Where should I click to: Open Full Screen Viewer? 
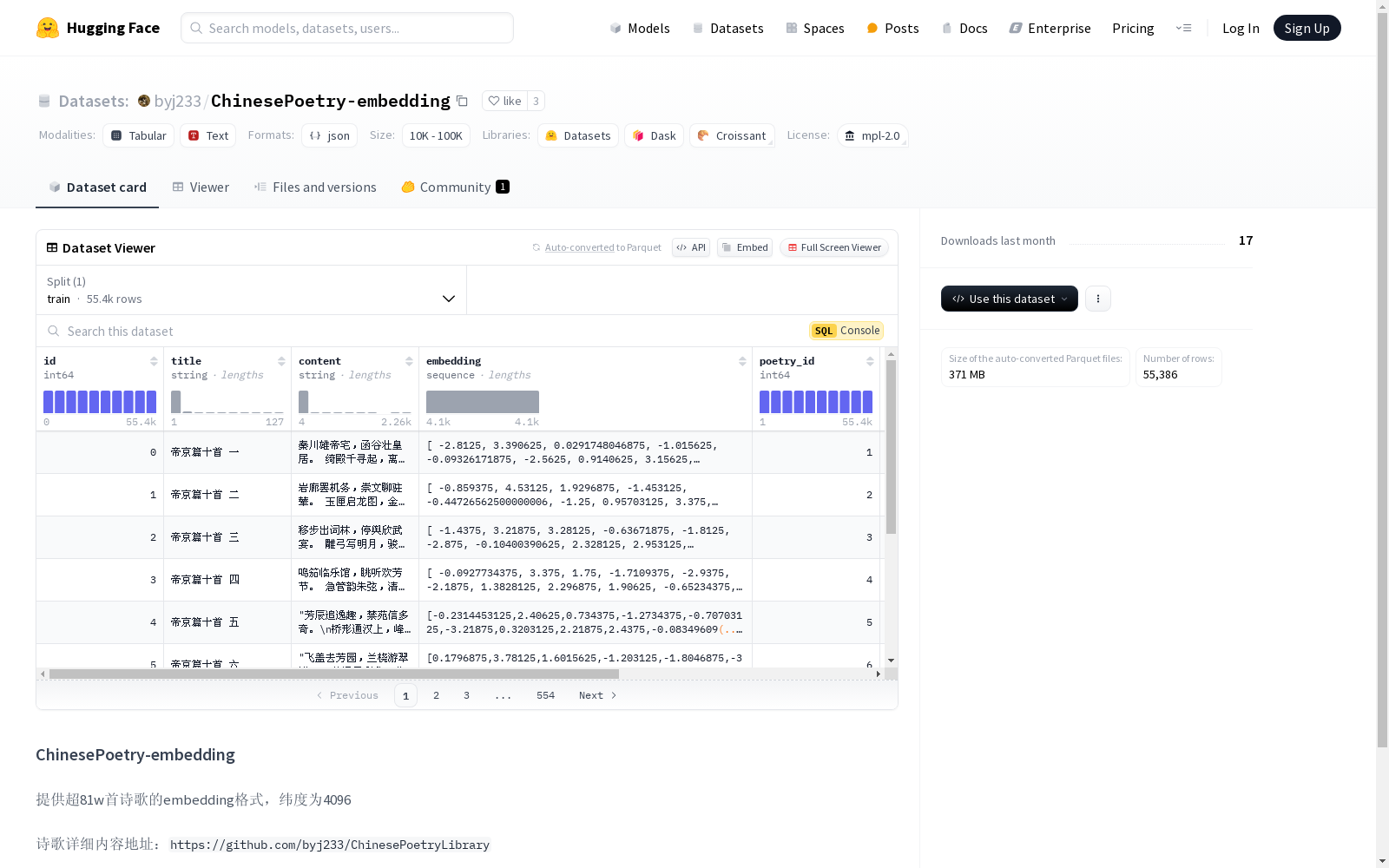[834, 247]
